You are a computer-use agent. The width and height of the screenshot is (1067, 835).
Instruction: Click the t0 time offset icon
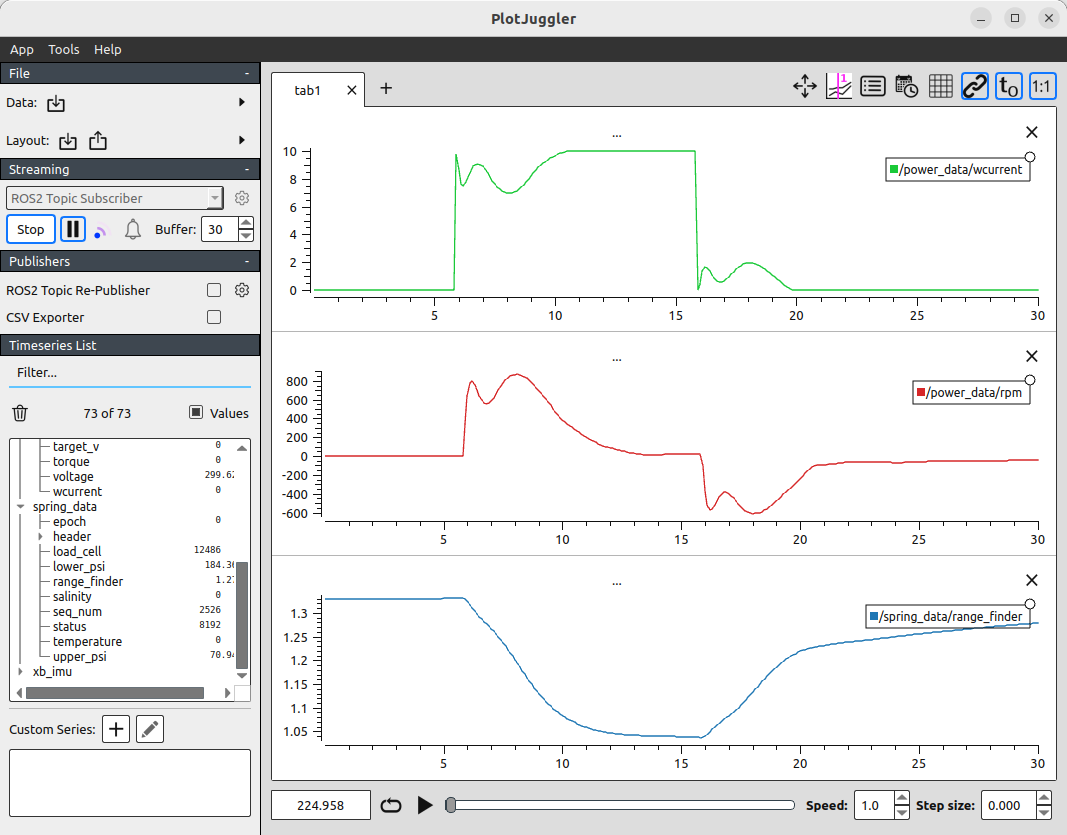[1009, 87]
